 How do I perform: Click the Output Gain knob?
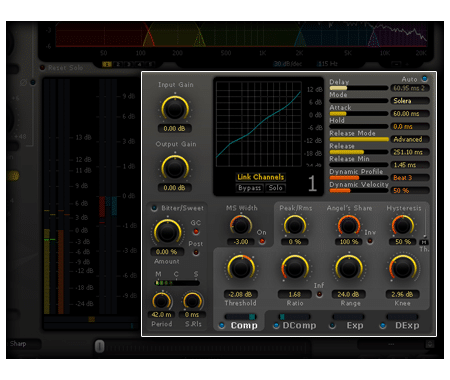[175, 168]
